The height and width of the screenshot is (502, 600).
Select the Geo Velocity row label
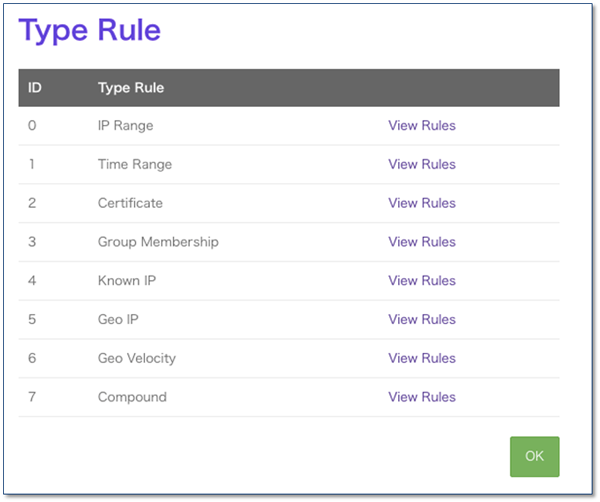coord(137,358)
